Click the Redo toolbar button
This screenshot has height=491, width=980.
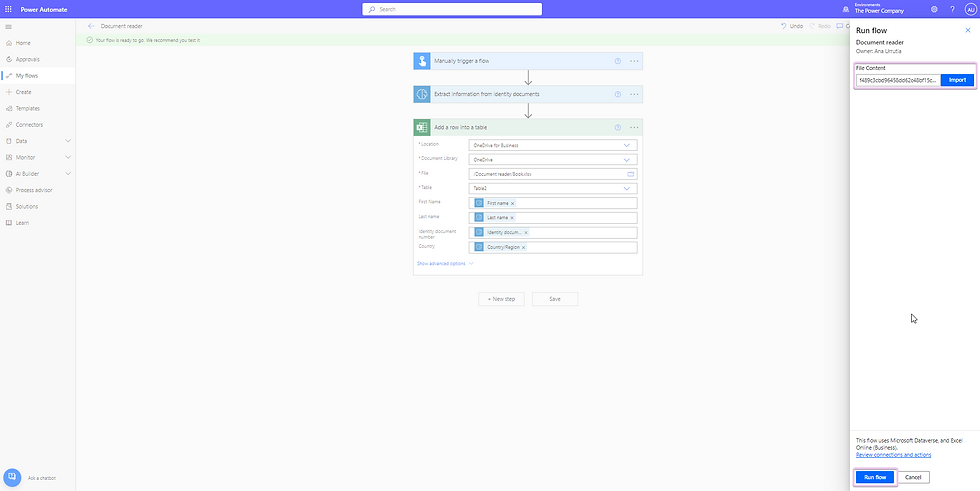coord(820,26)
